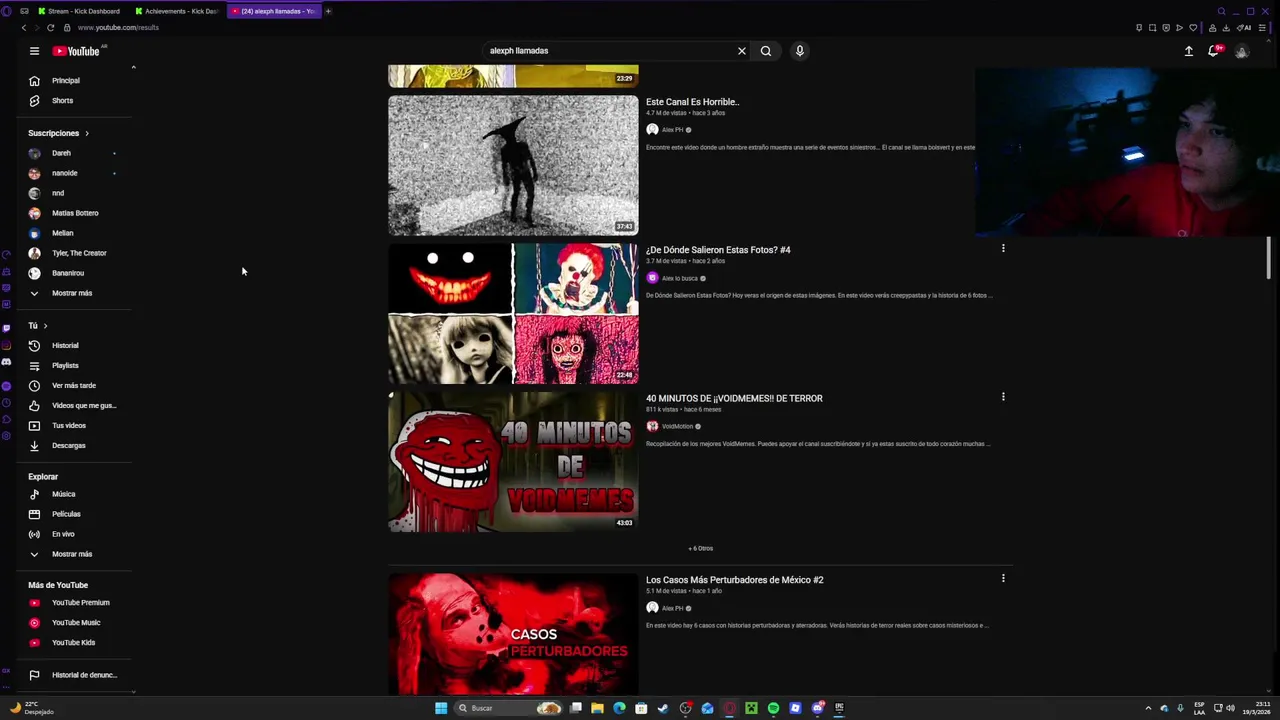Open File Explorer from taskbar
1280x720 pixels.
[x=597, y=708]
